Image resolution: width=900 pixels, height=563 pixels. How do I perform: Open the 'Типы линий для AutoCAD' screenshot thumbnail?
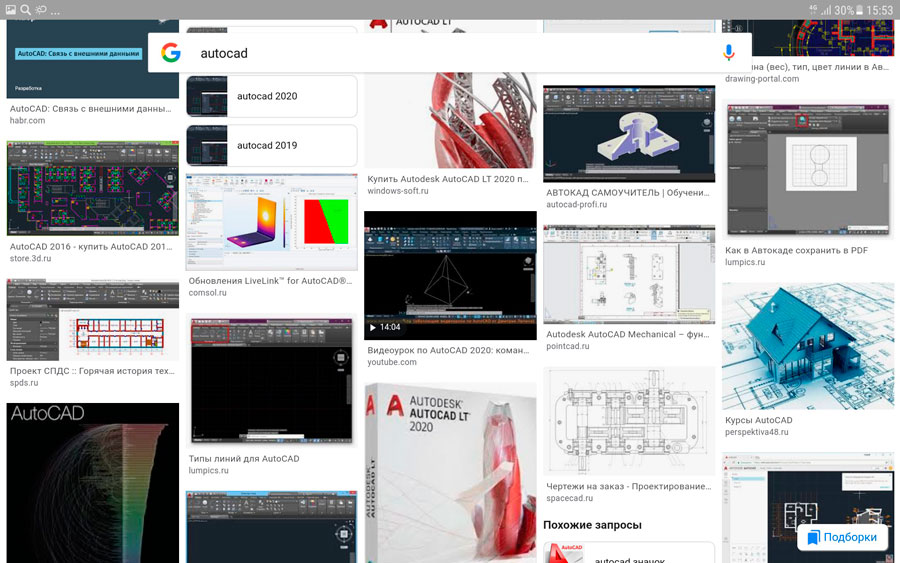pyautogui.click(x=271, y=381)
